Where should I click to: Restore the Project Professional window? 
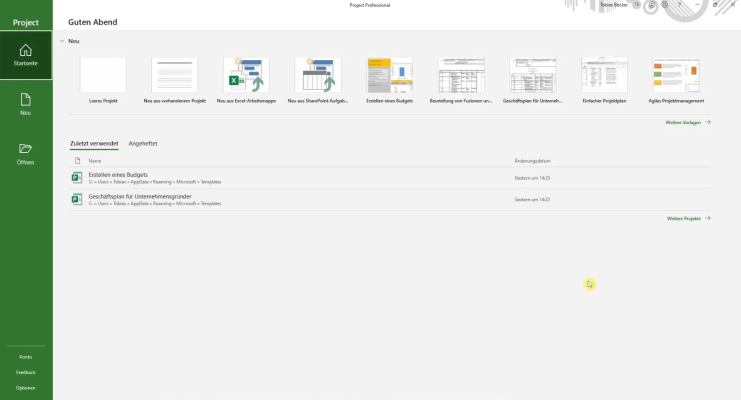click(715, 5)
